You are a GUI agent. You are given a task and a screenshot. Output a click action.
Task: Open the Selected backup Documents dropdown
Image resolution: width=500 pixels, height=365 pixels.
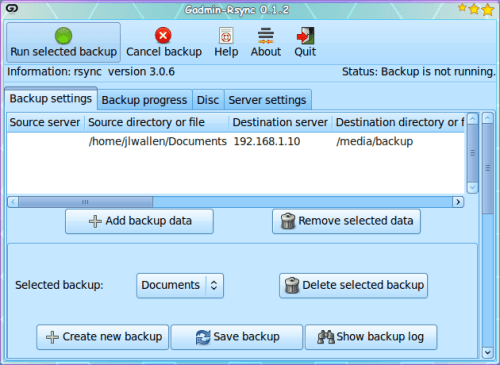(x=180, y=285)
